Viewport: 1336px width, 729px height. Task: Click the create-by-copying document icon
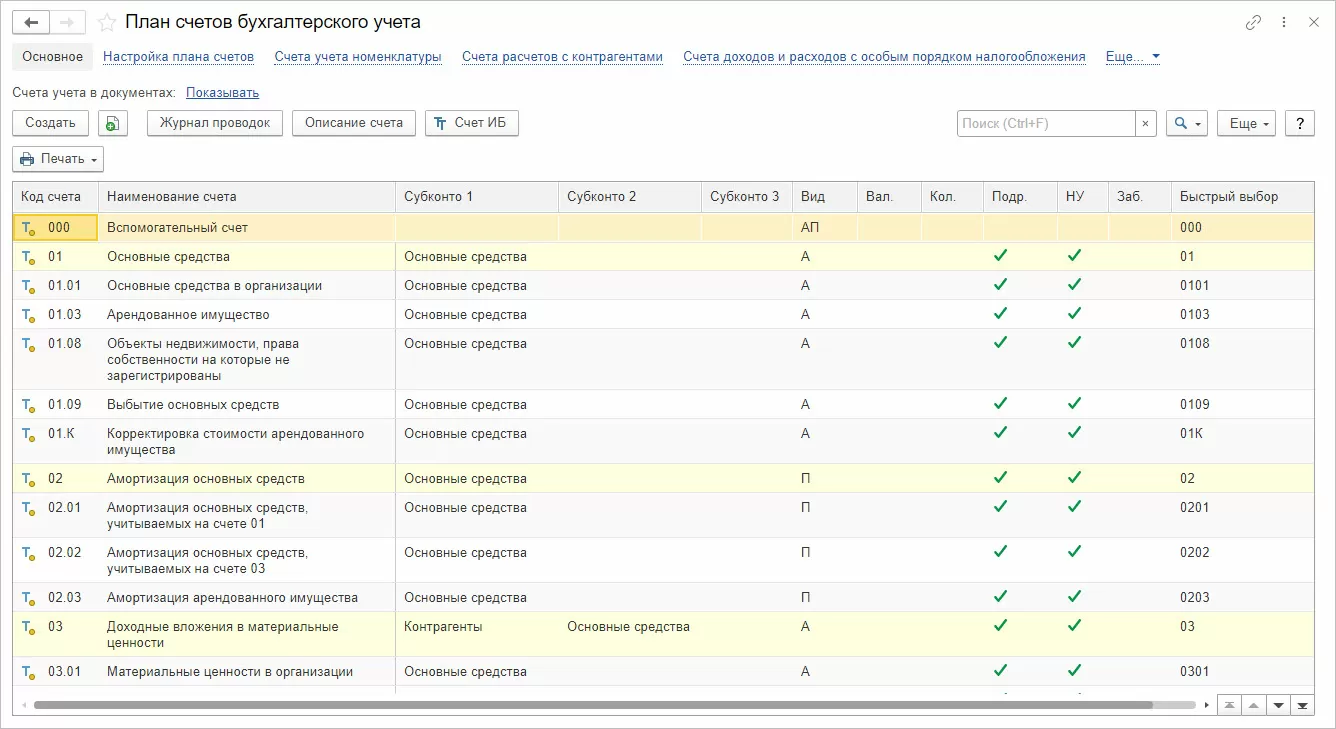click(x=113, y=123)
